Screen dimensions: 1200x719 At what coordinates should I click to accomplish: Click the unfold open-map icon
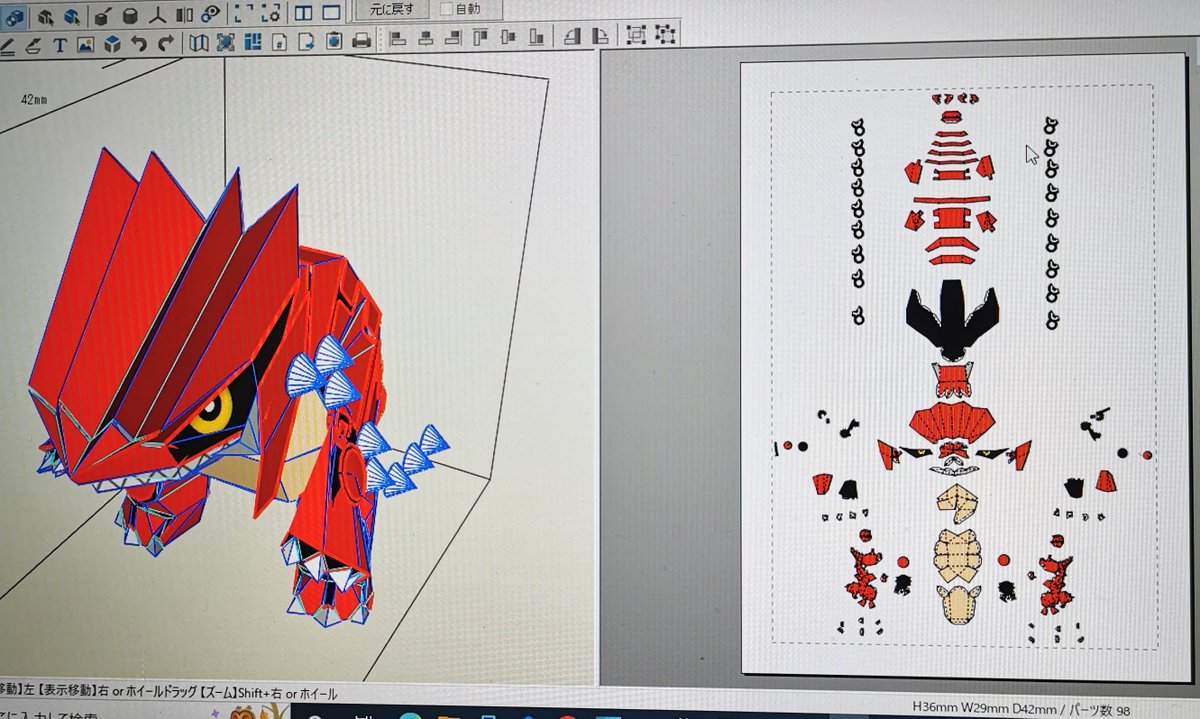[x=198, y=42]
